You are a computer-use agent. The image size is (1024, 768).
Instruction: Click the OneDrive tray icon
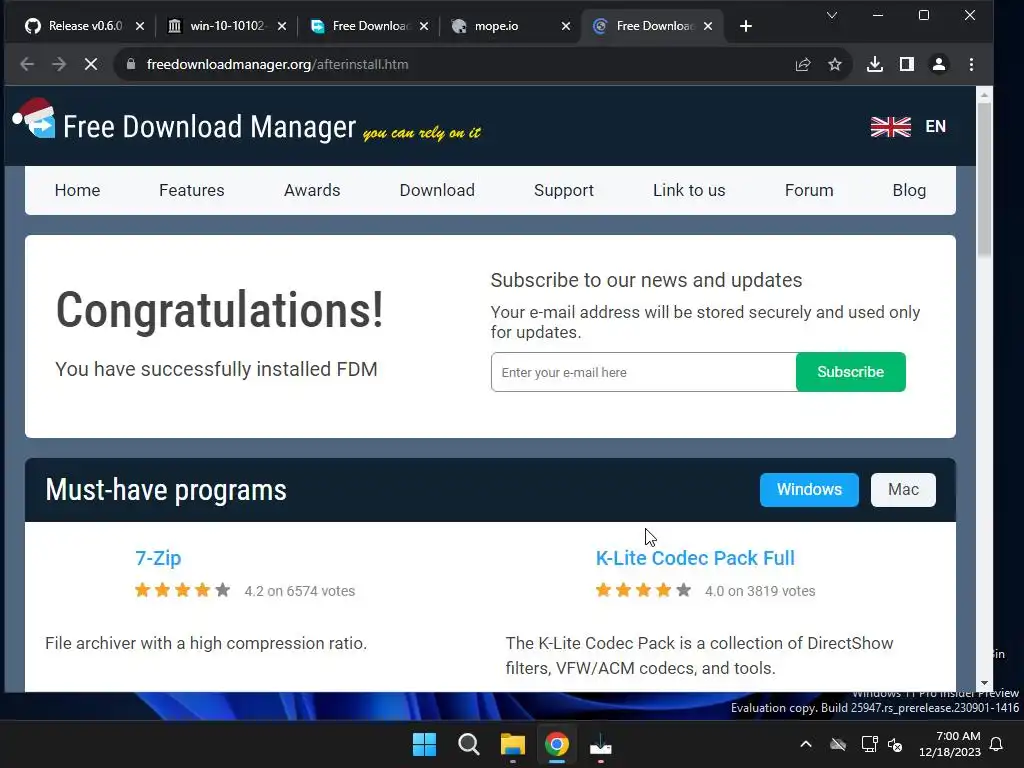point(838,744)
